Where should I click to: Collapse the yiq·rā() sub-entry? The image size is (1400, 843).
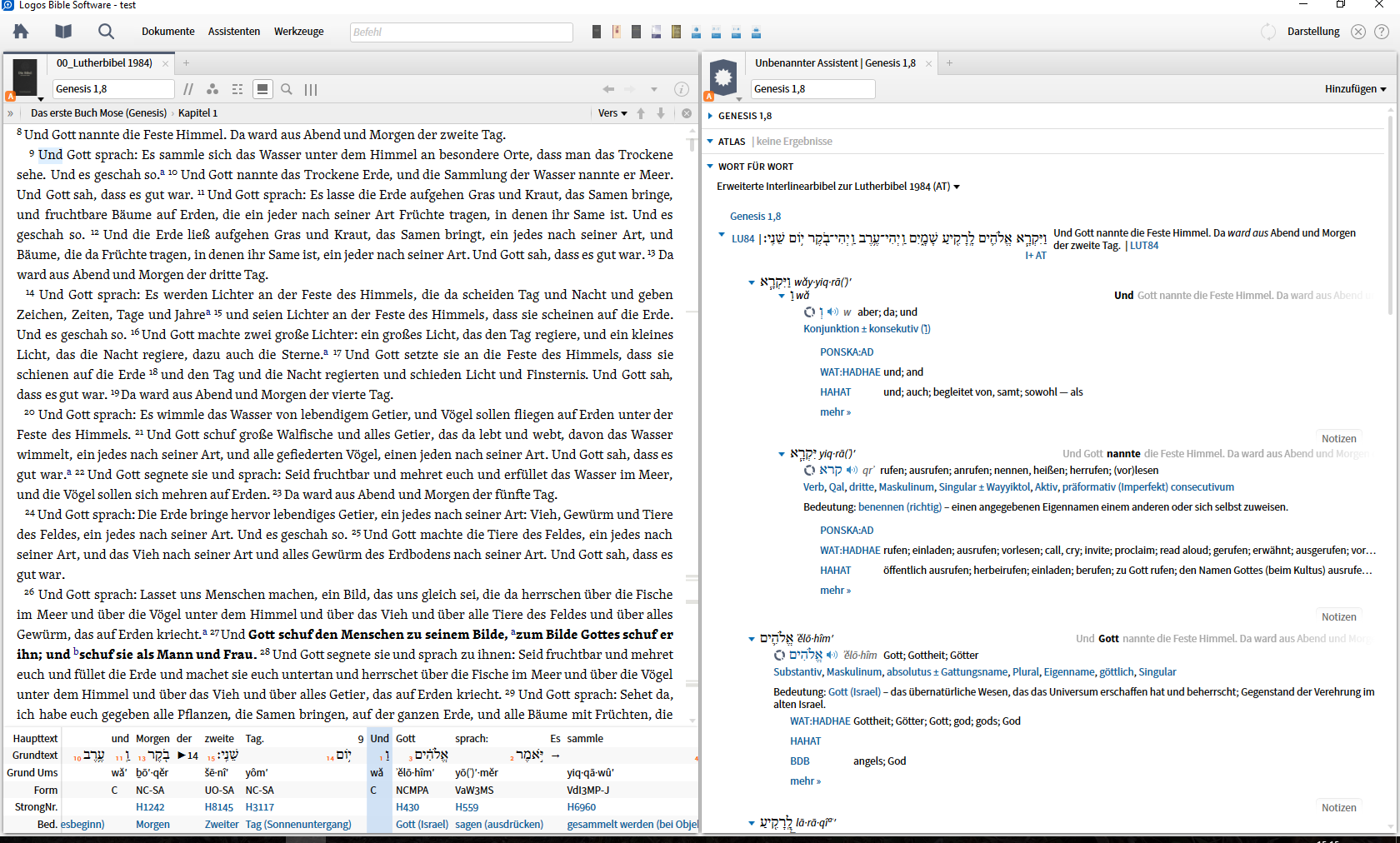(782, 455)
